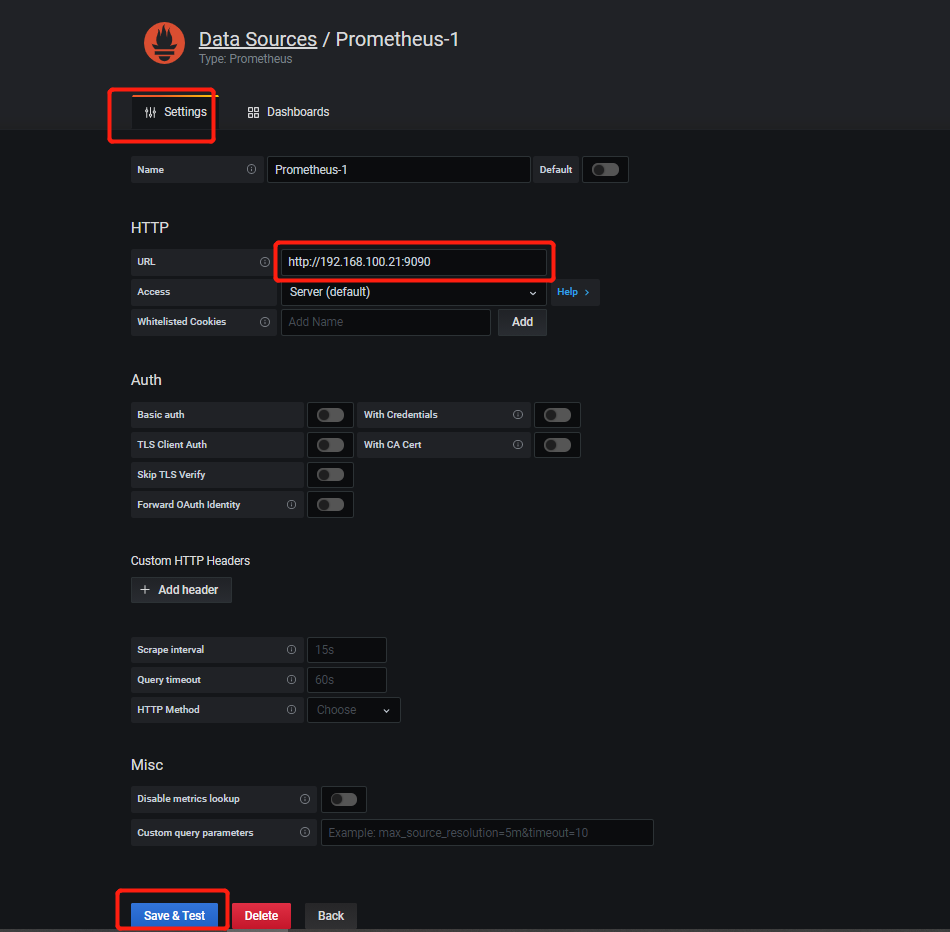Click the Name field info icon
Image resolution: width=950 pixels, height=932 pixels.
[x=251, y=169]
